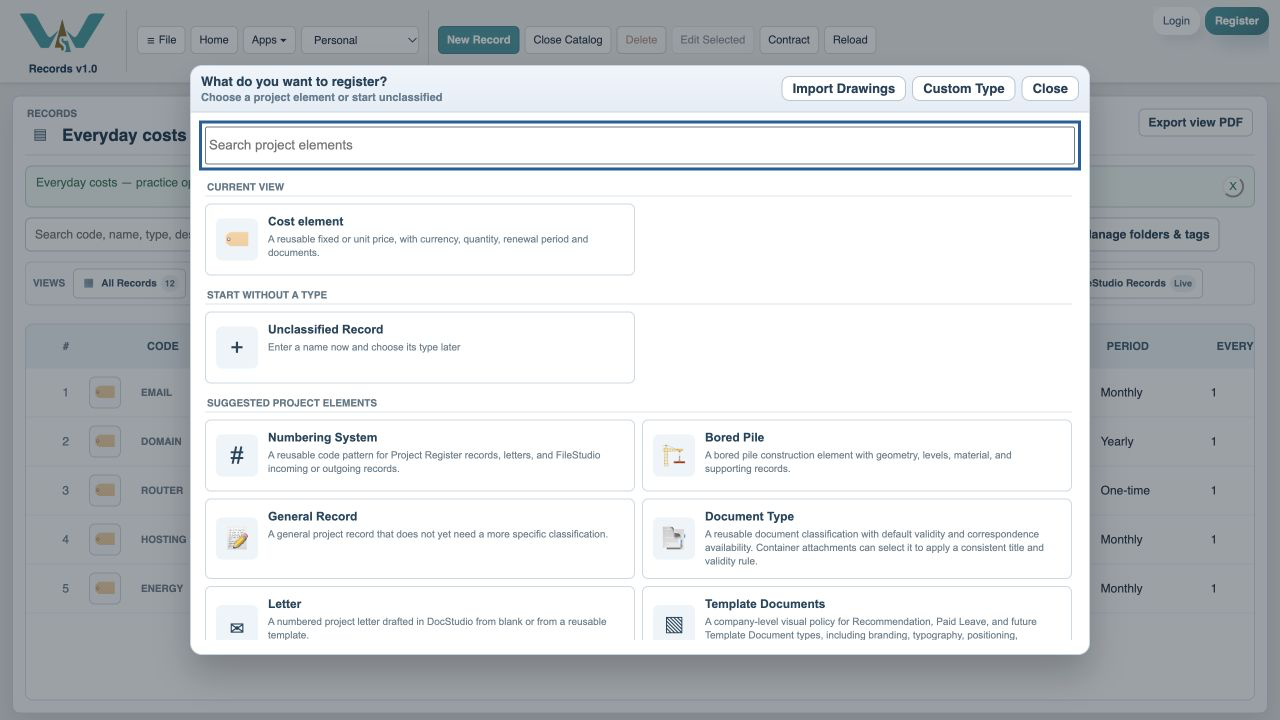Click the Bored Pile crane icon
Screen dimensions: 1280x720
(674, 456)
